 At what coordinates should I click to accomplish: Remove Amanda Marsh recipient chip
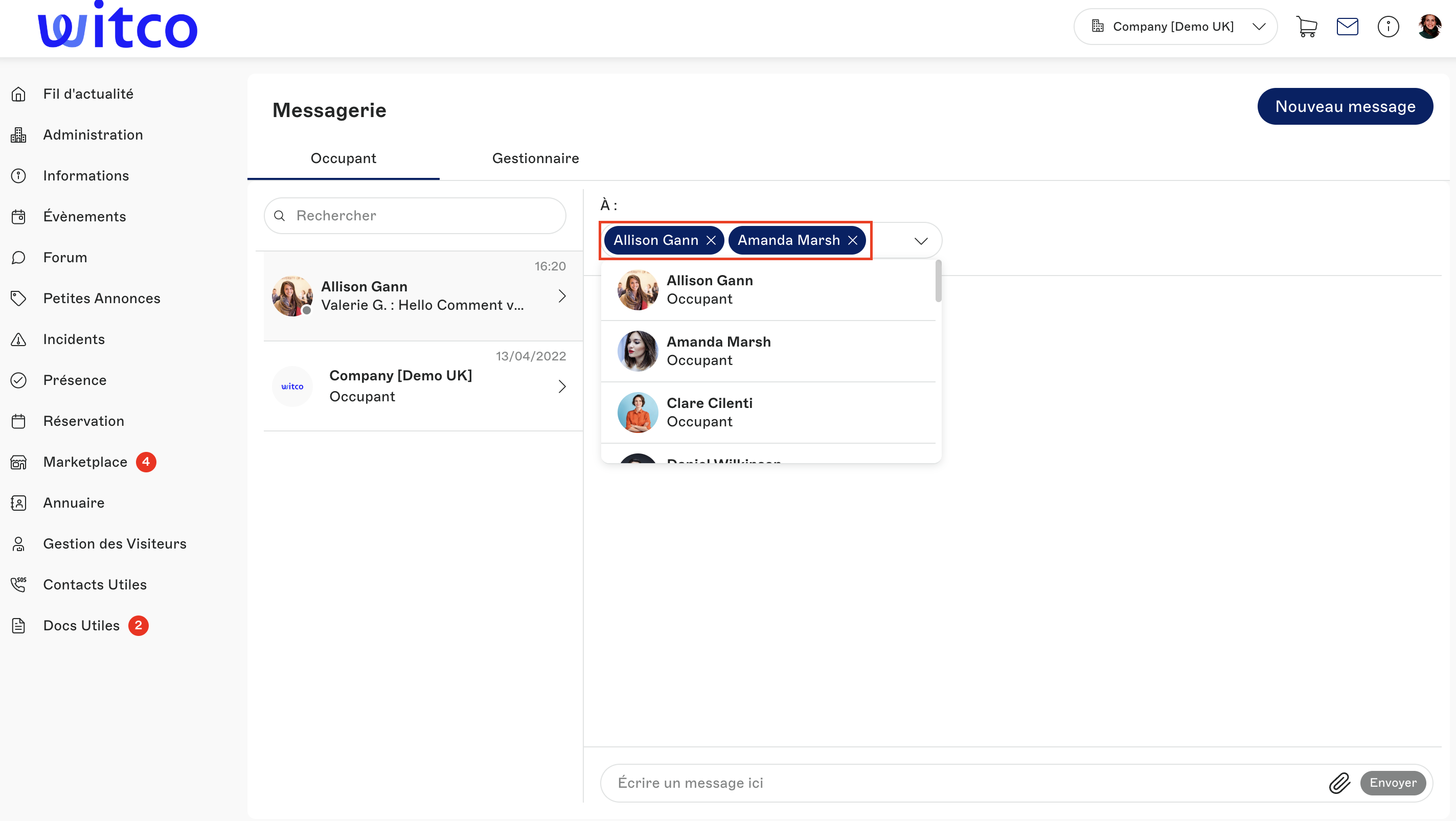(x=852, y=240)
